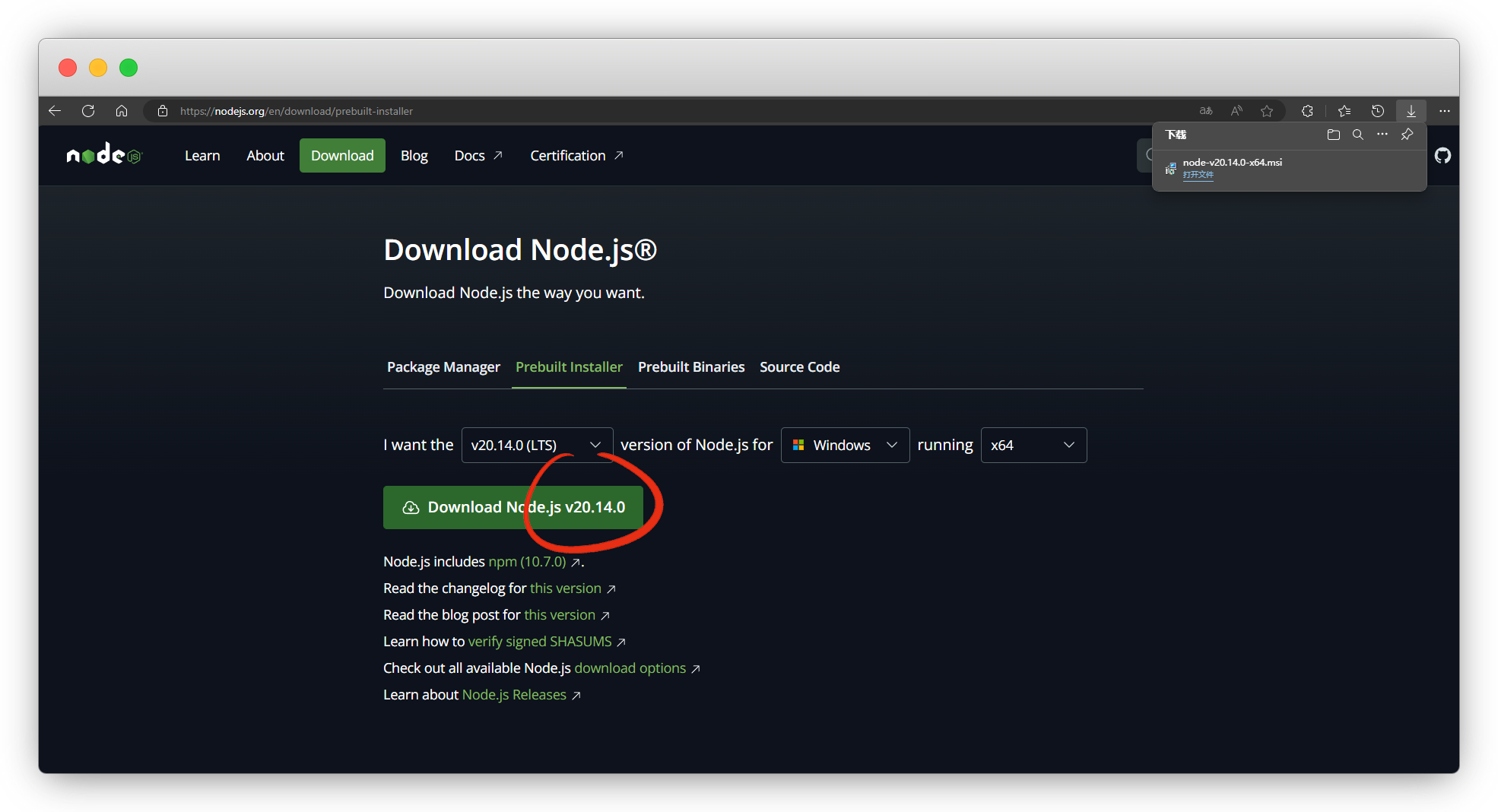This screenshot has width=1498, height=812.
Task: Toggle the Downloads toolbar button
Action: coord(1411,111)
